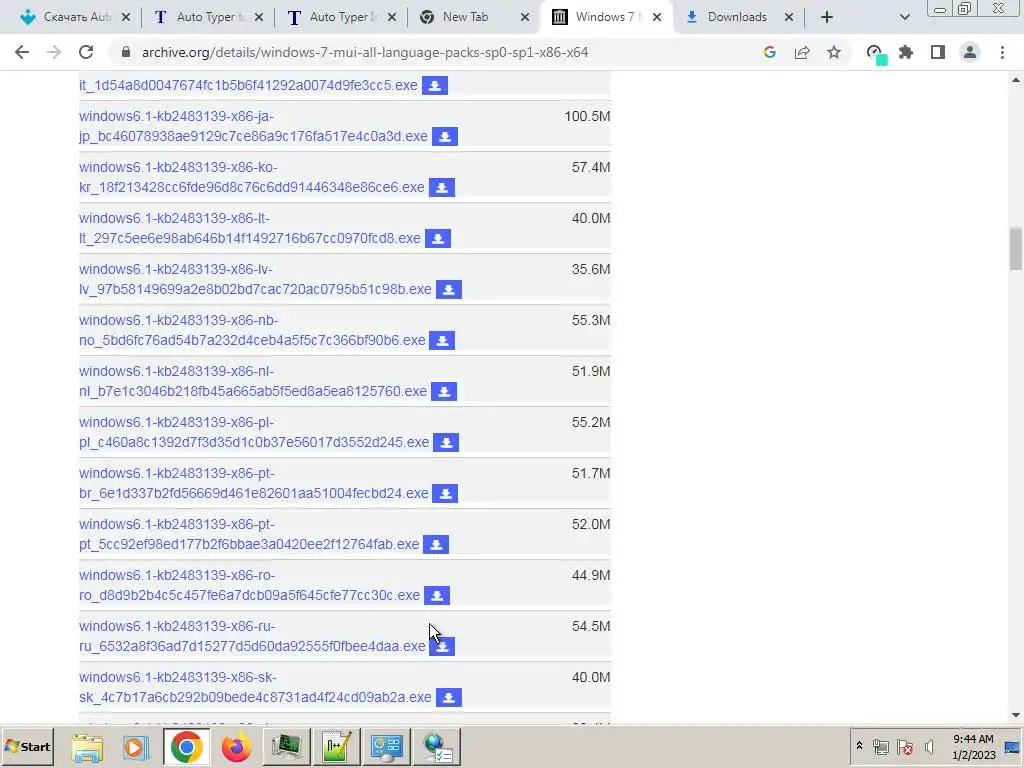Open windows6.1-kb2483139-x86-sk-sk exe link

click(255, 687)
